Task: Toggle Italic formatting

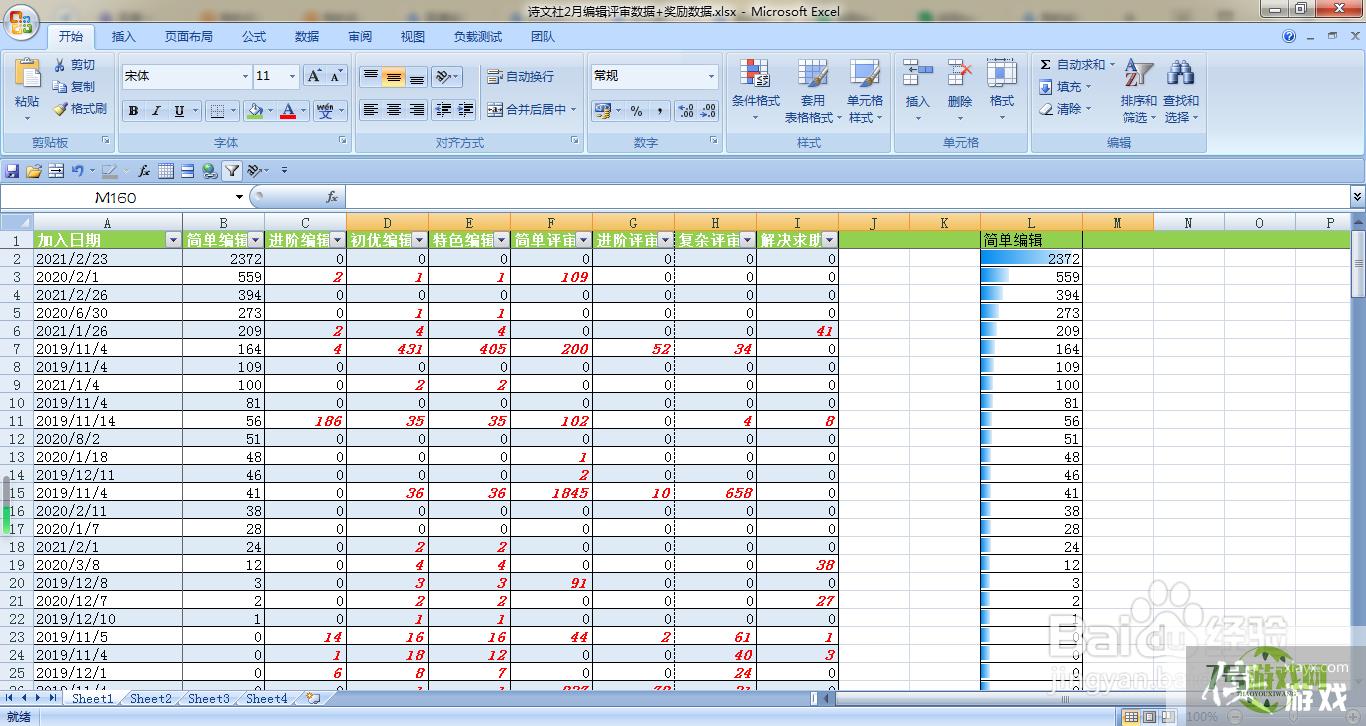Action: (156, 111)
